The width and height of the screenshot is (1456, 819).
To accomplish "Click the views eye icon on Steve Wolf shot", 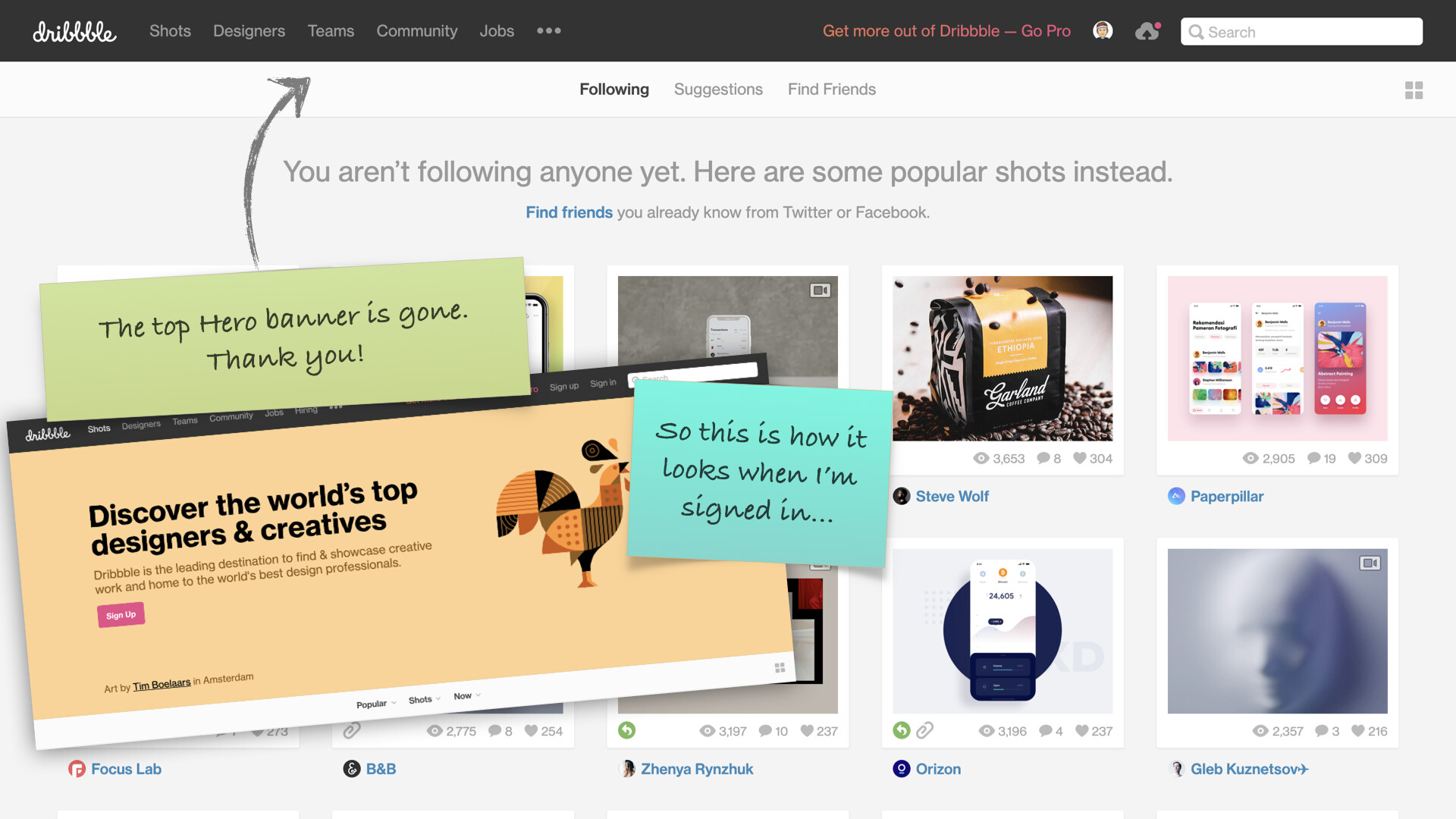I will coord(981,458).
